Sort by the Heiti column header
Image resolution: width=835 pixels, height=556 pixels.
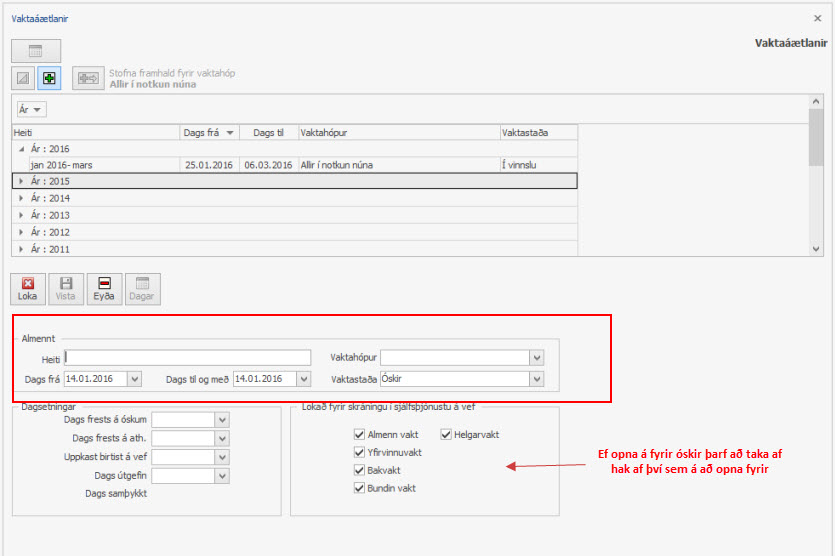click(x=96, y=133)
